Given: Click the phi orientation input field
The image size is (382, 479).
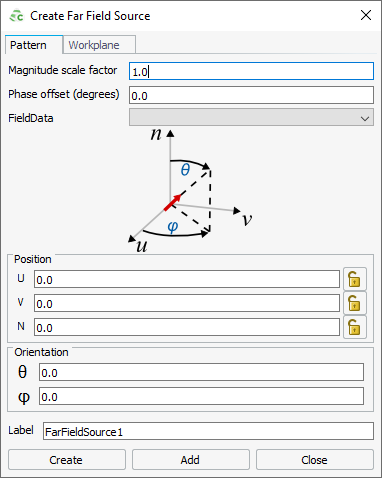Looking at the screenshot, I should click(201, 396).
